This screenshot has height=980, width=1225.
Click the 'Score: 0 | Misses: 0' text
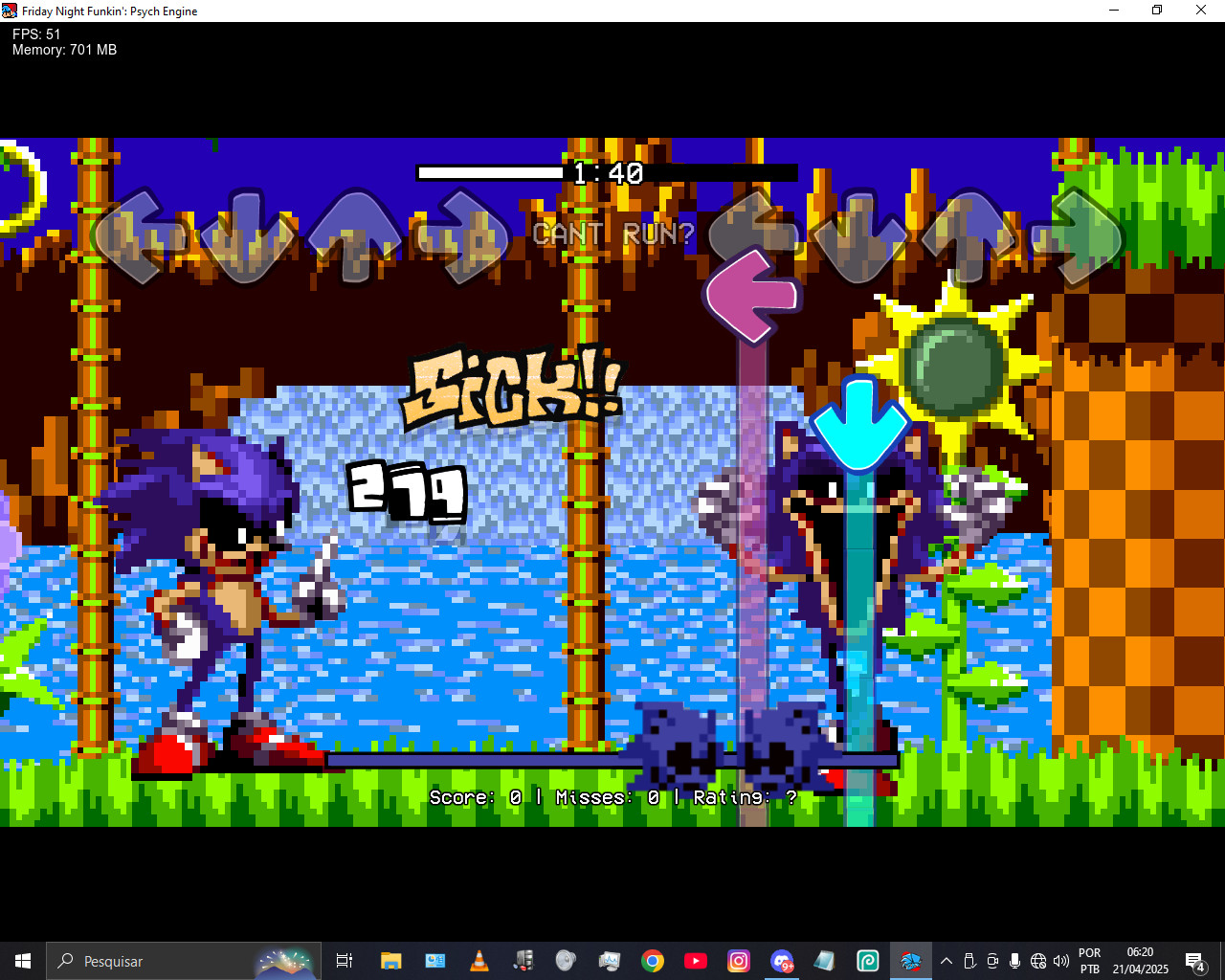(545, 797)
